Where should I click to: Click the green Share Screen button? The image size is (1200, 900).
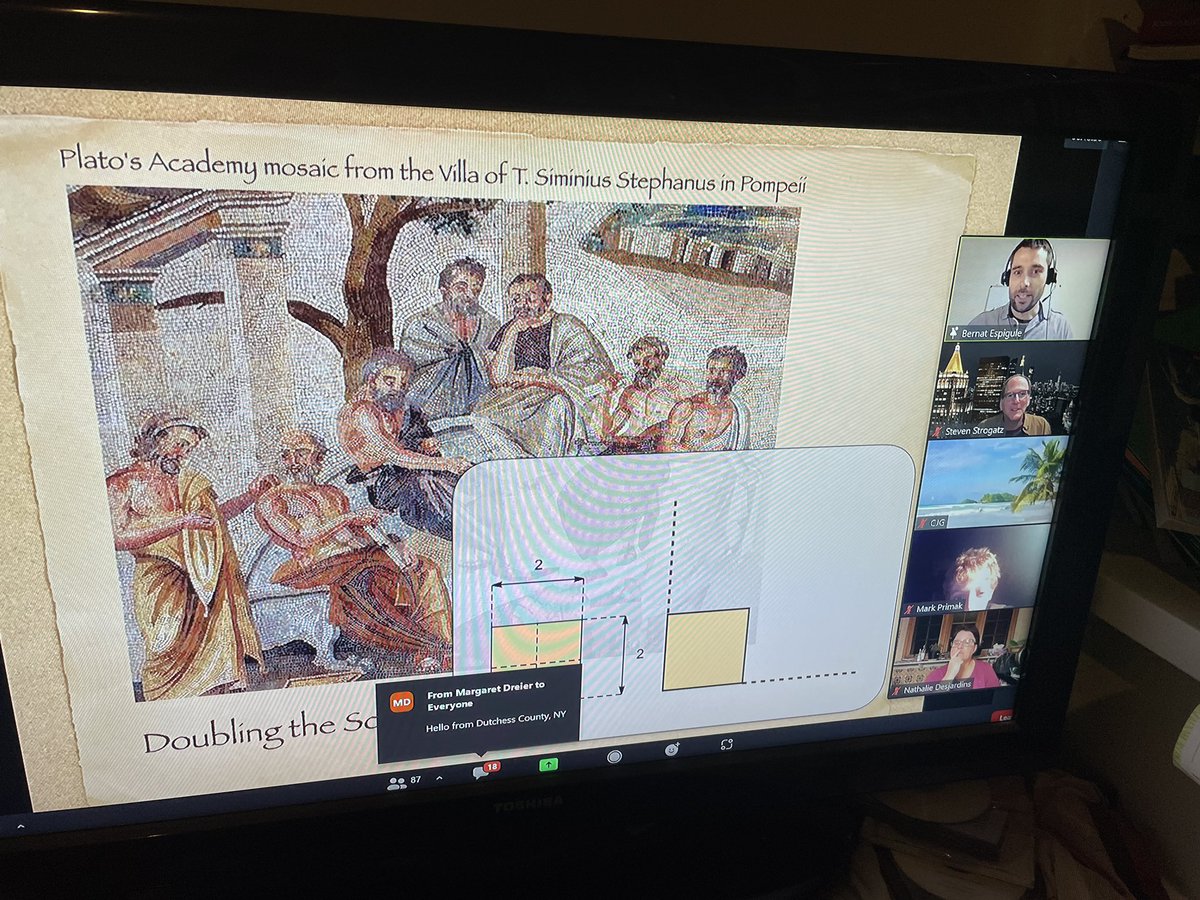[548, 765]
